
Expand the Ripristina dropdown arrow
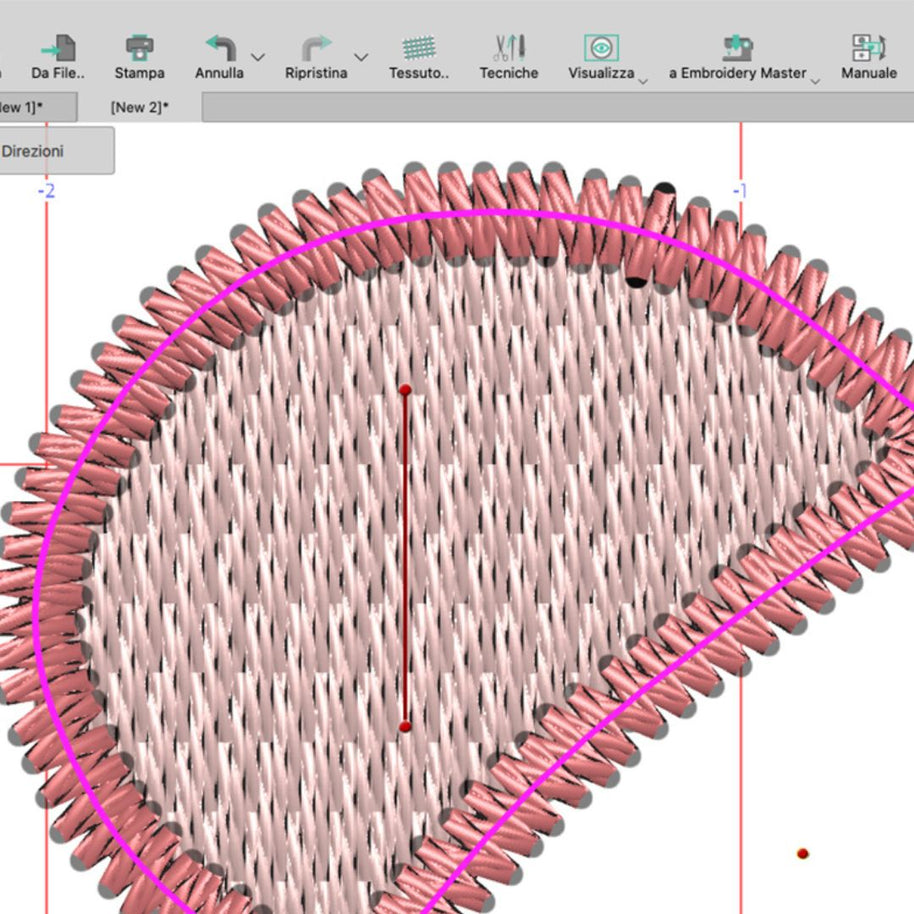361,57
